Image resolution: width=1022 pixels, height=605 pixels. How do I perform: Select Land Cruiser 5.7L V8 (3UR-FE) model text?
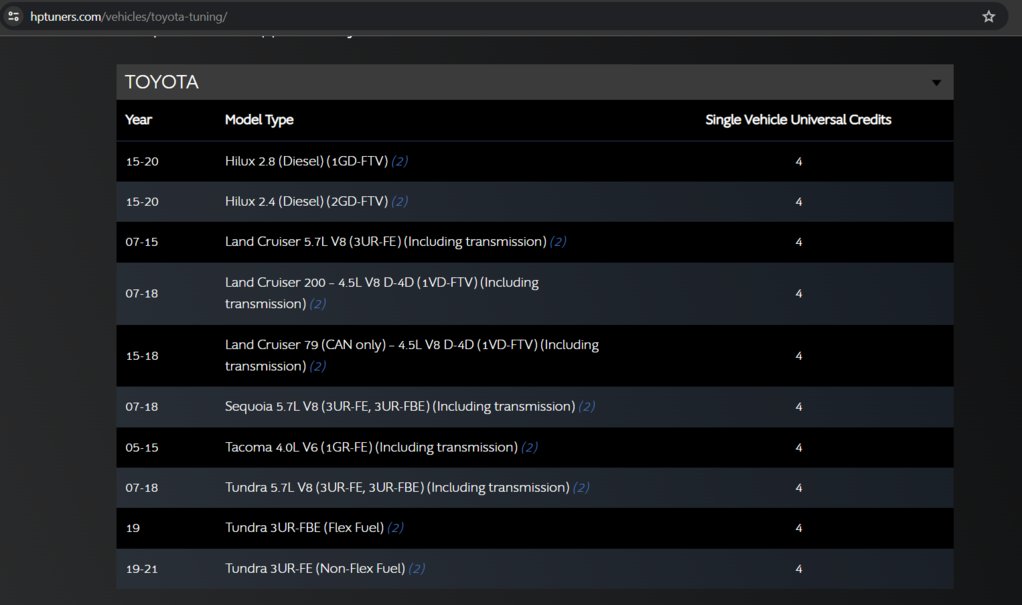pos(386,242)
